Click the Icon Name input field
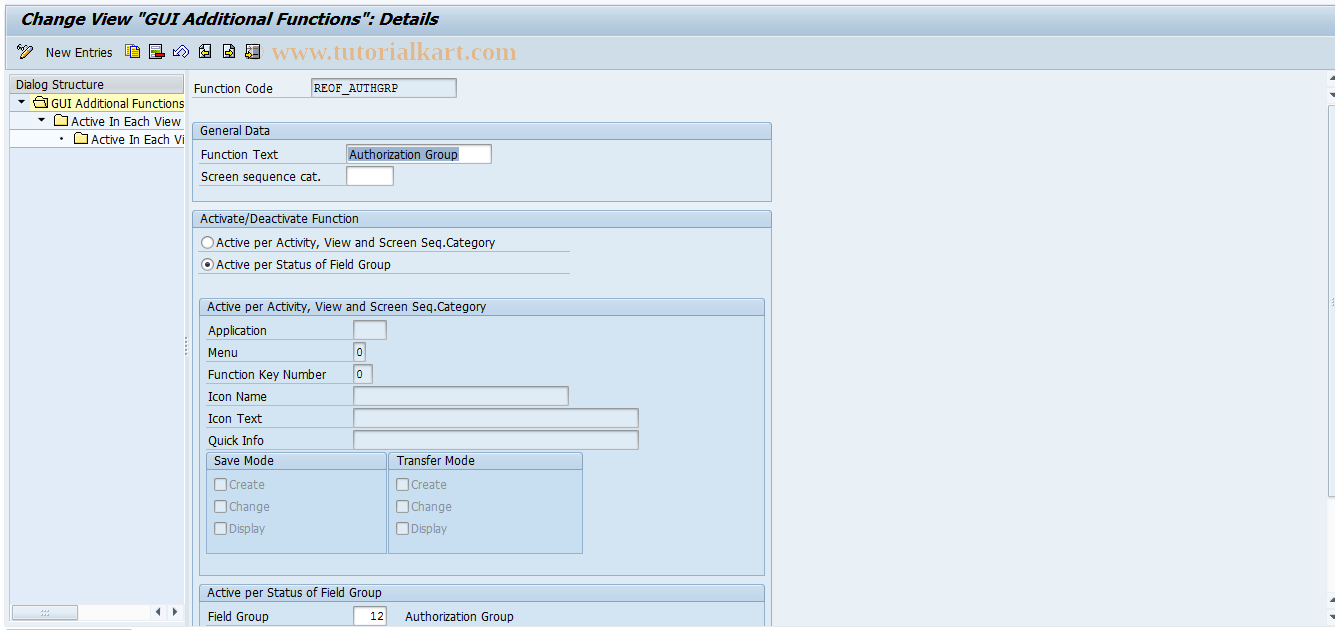The image size is (1335, 630). pyautogui.click(x=461, y=396)
